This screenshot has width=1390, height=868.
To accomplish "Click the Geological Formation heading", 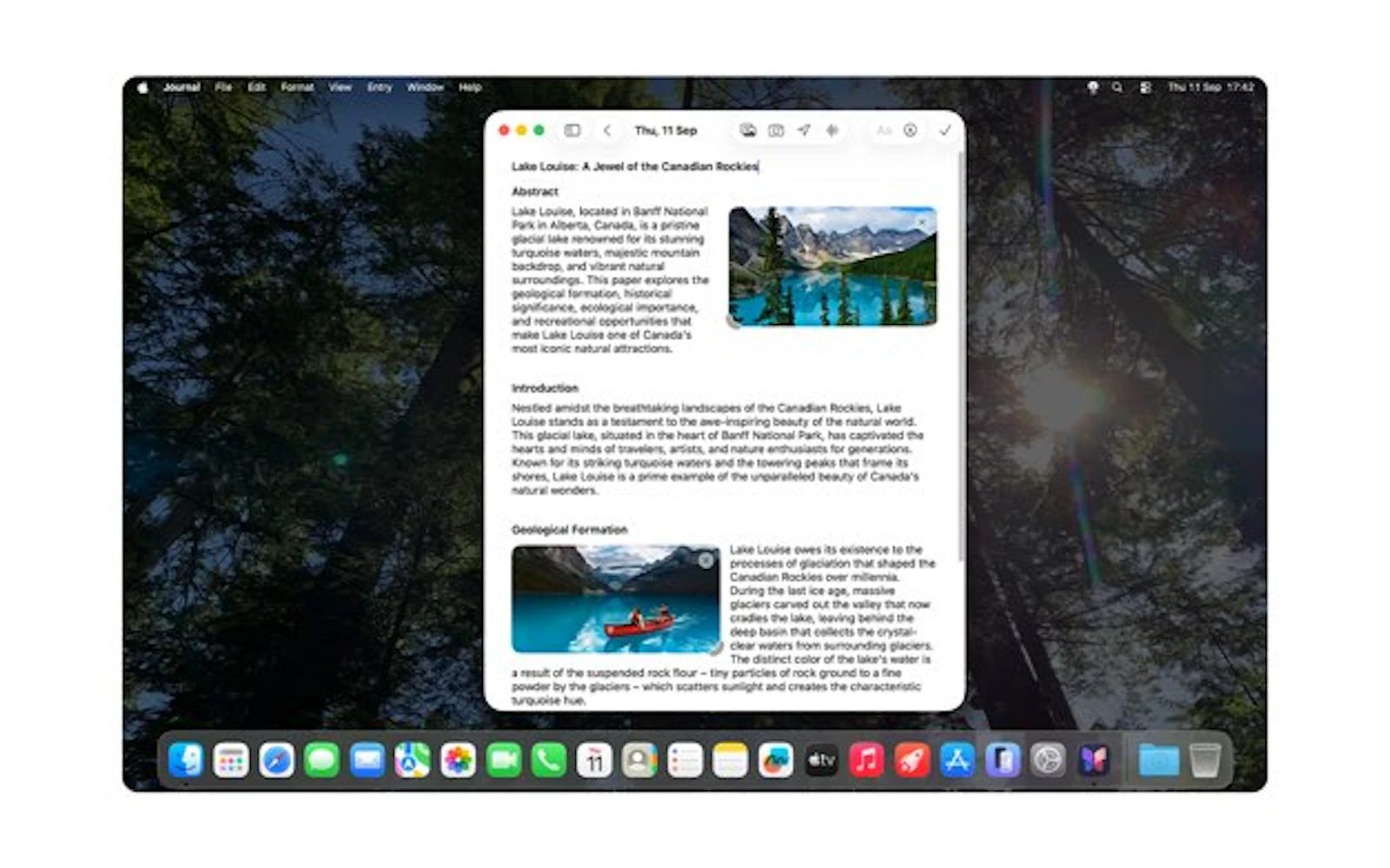I will [569, 530].
